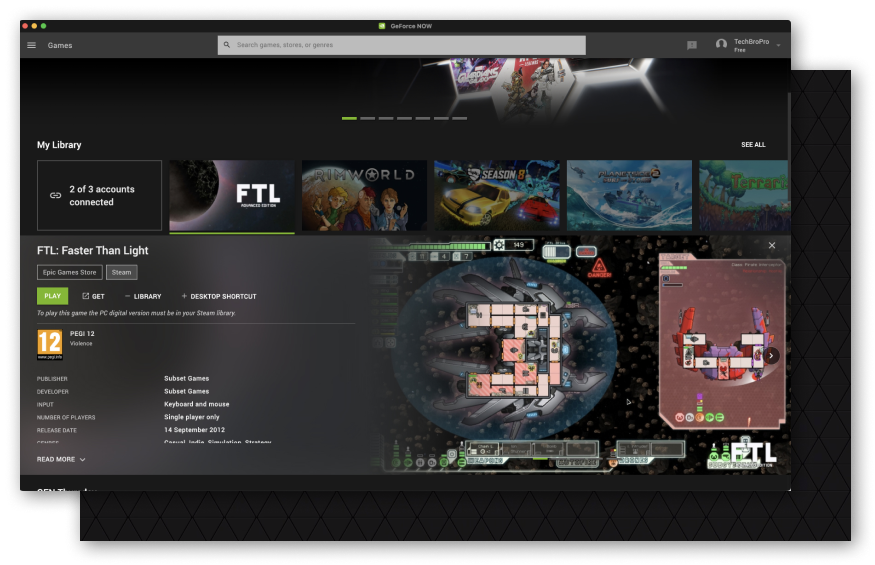Open the notifications feedback icon
Screen dimensions: 875x565
(692, 45)
